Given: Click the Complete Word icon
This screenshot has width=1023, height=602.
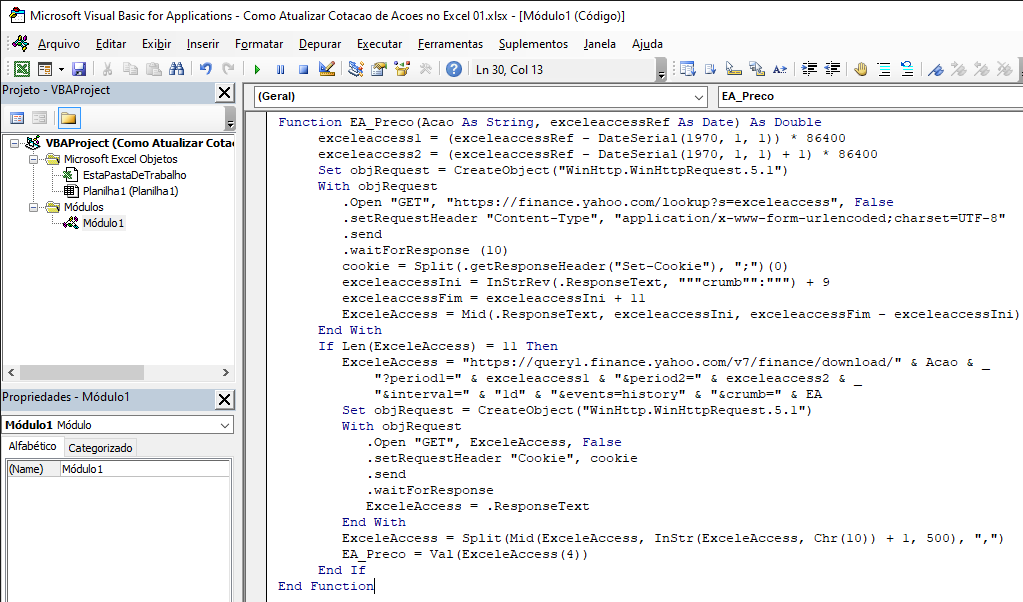Looking at the screenshot, I should tap(780, 69).
